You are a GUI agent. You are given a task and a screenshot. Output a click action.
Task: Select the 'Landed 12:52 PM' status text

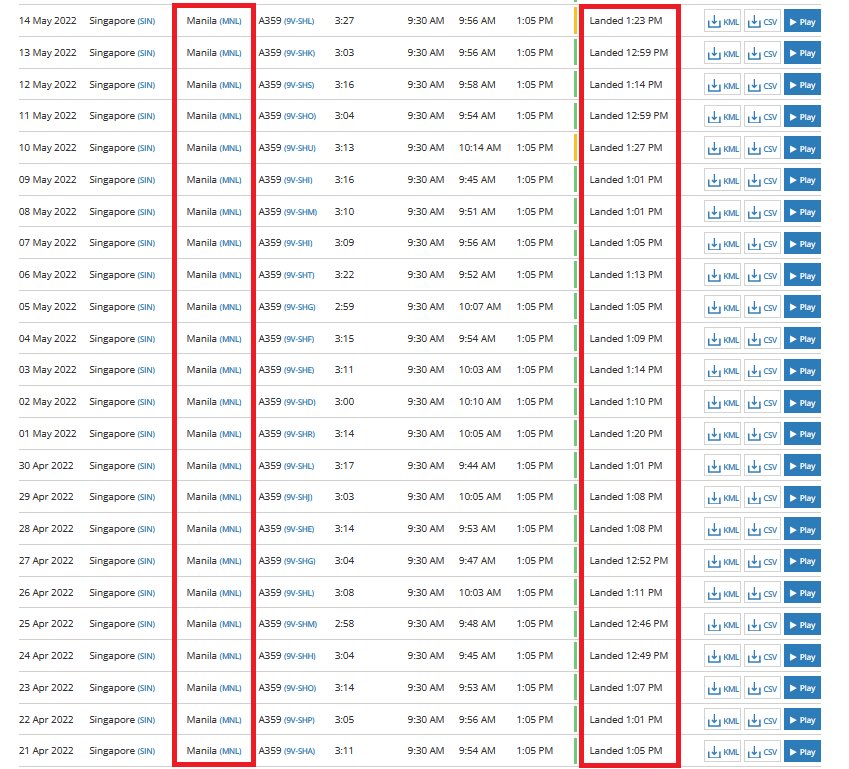coord(629,561)
